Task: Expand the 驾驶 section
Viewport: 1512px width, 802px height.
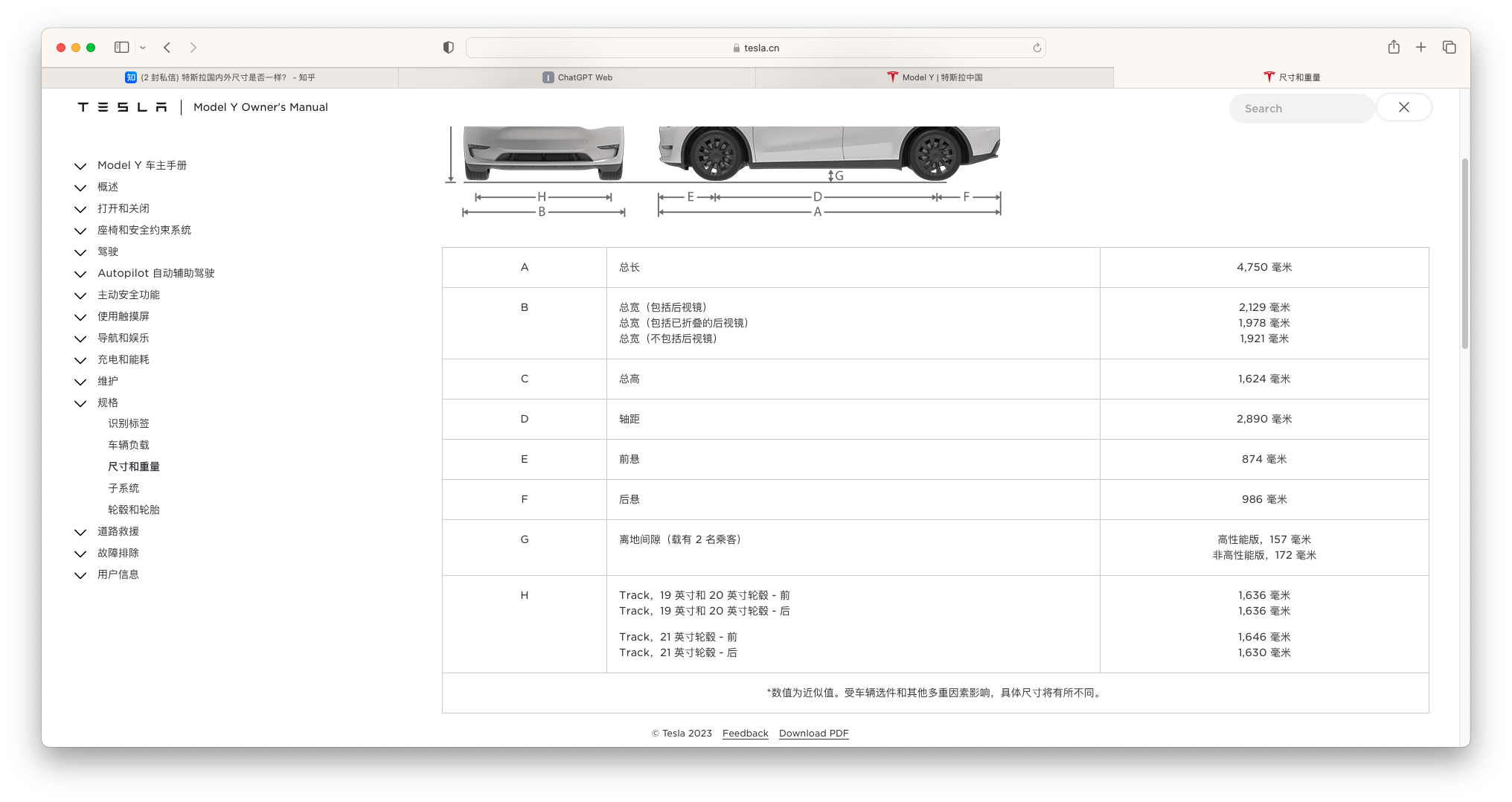Action: 80,252
